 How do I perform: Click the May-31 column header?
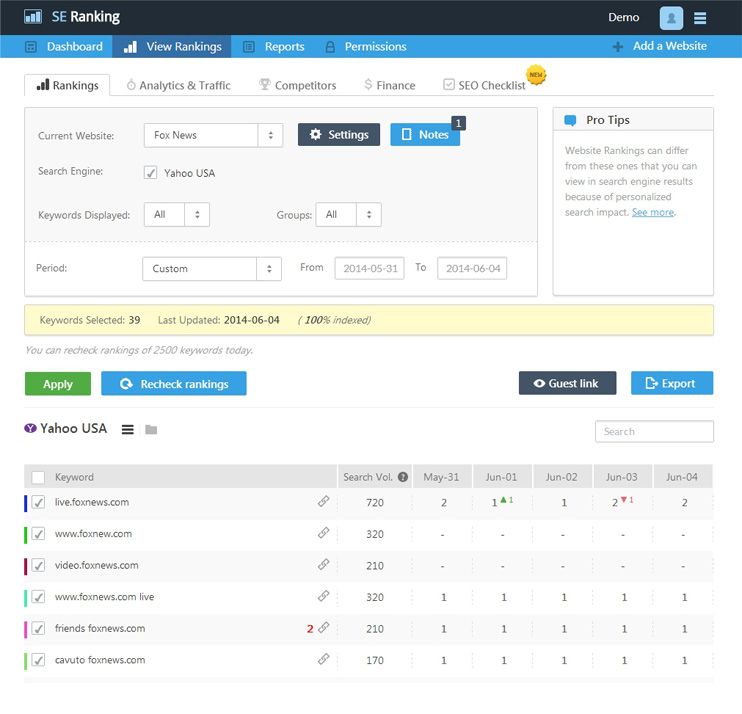[442, 477]
